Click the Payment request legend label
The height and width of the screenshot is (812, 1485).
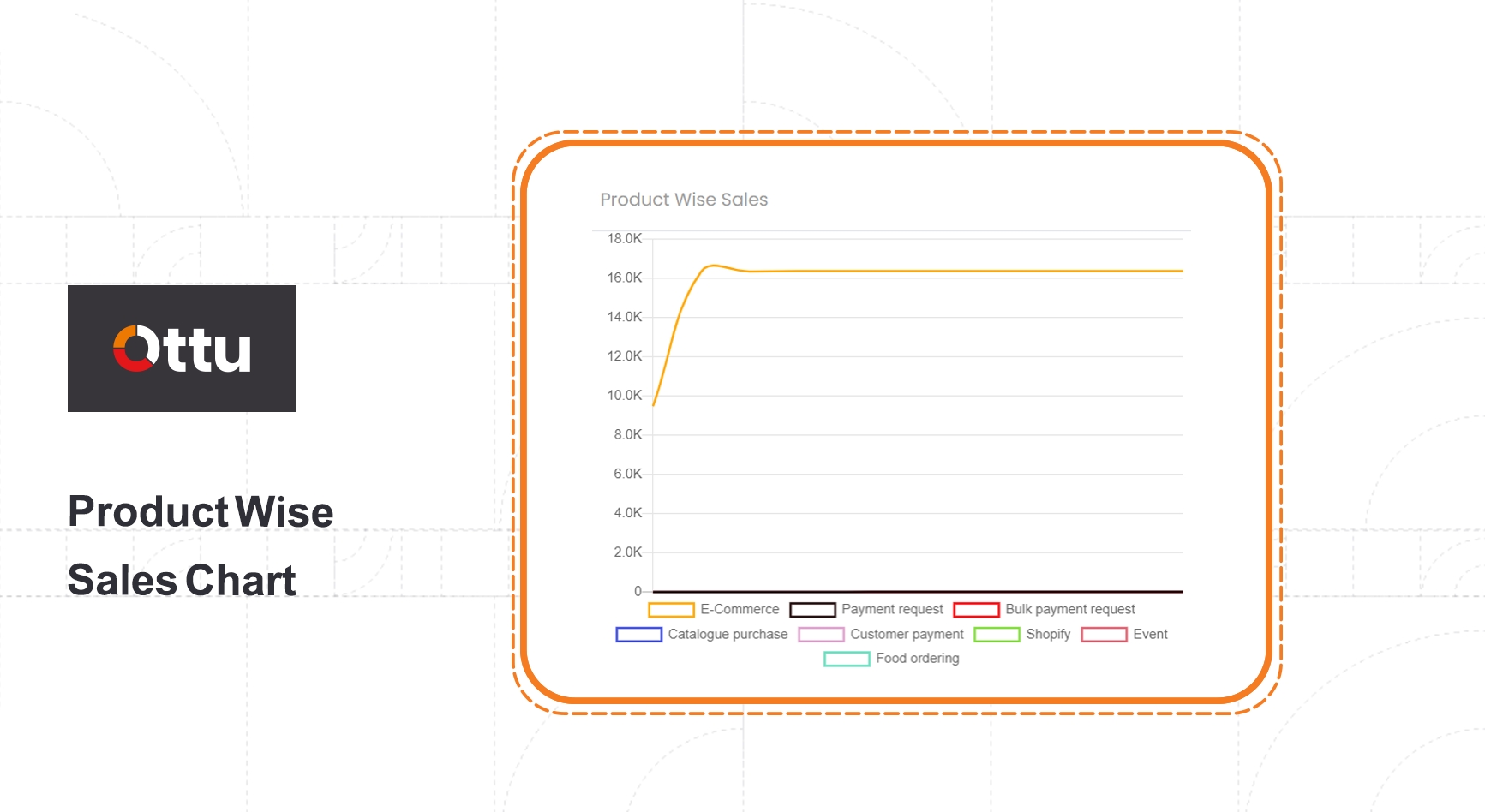(892, 609)
